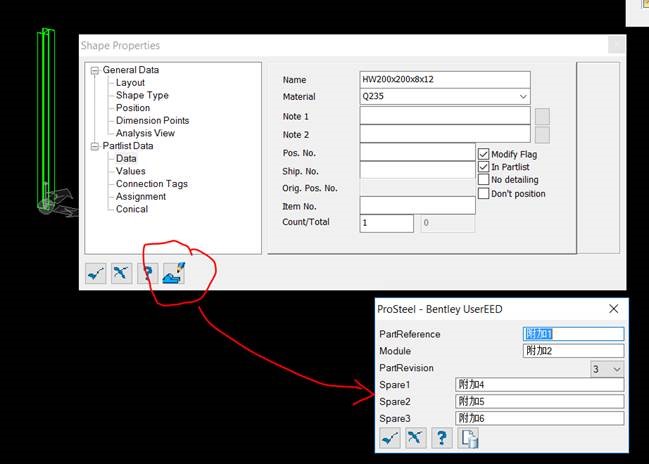Select Conical tree item
Viewport: 649px width, 464px height.
[132, 209]
